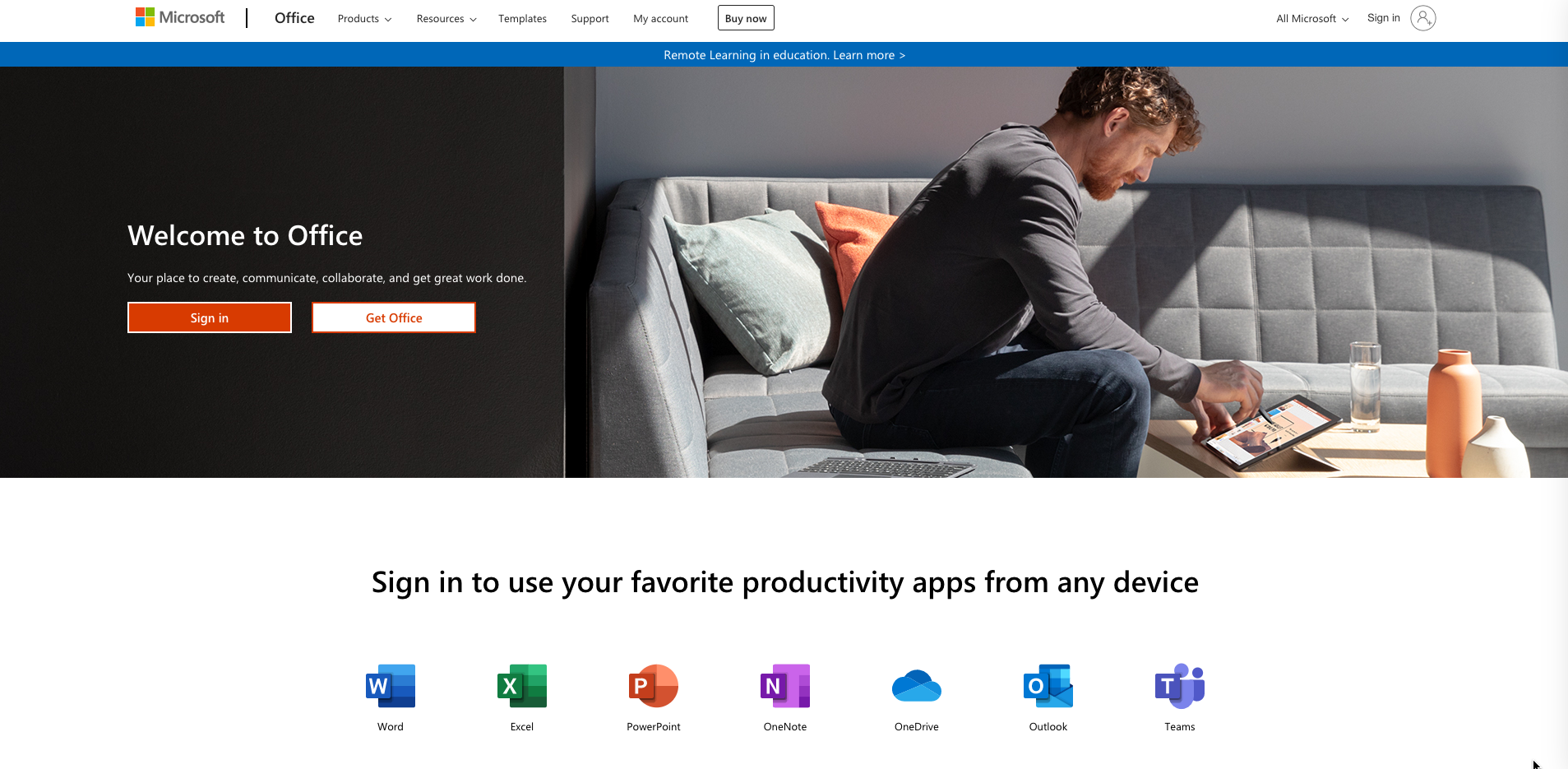Screen dimensions: 1568x769
Task: Click the Buy now button
Action: pos(745,17)
